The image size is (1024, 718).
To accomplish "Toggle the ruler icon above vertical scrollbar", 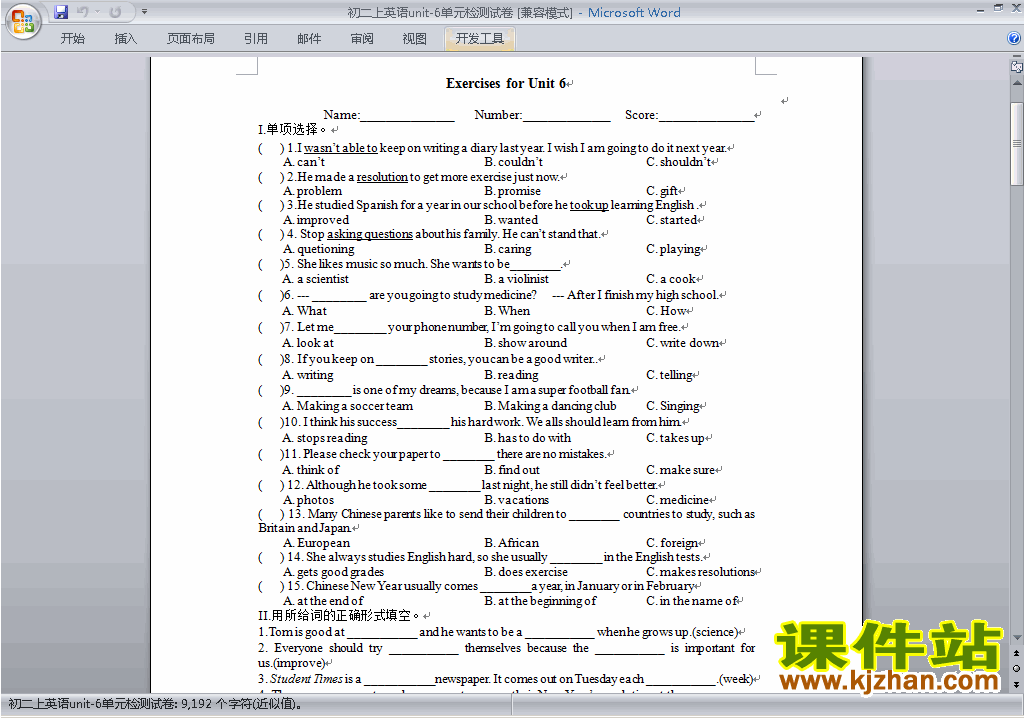I will (1017, 66).
